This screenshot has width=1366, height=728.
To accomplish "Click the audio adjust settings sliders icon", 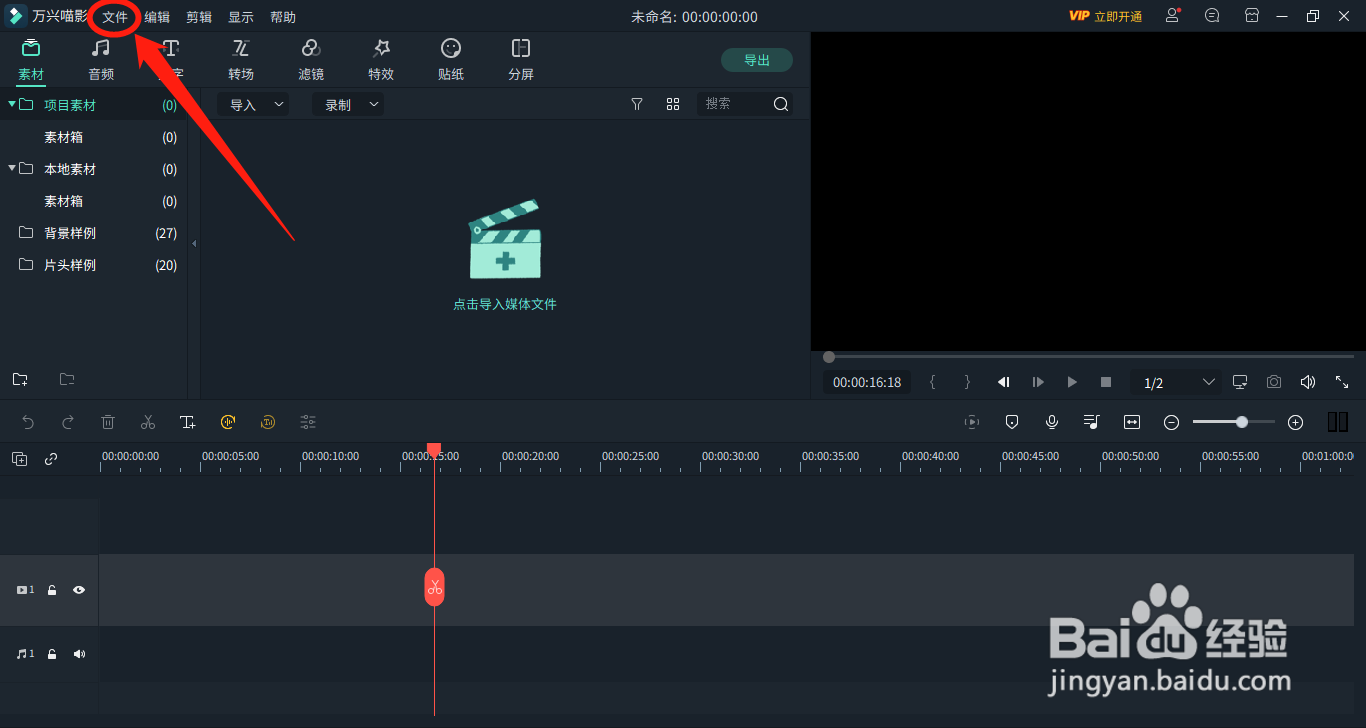I will coord(308,422).
